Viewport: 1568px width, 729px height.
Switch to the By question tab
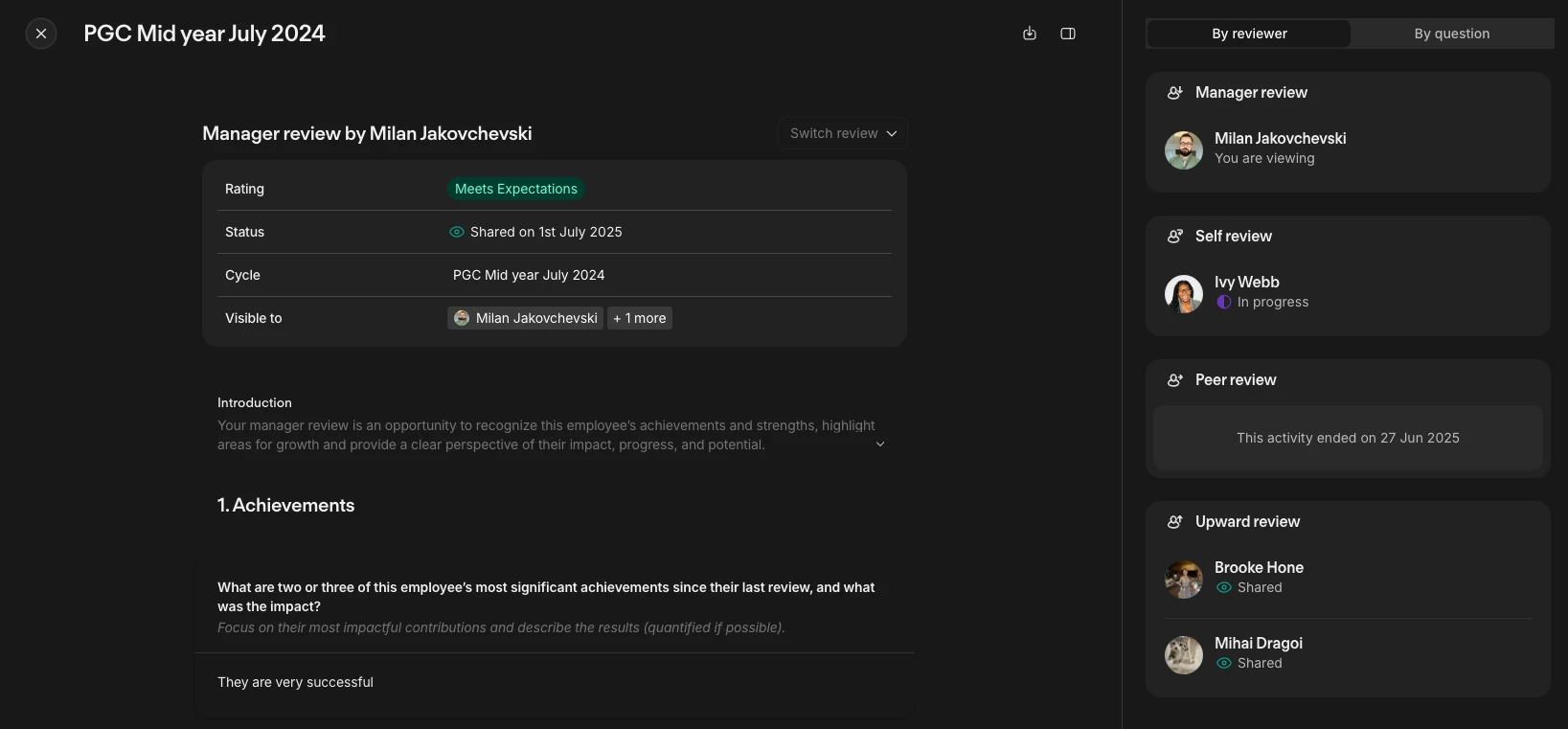(x=1451, y=34)
